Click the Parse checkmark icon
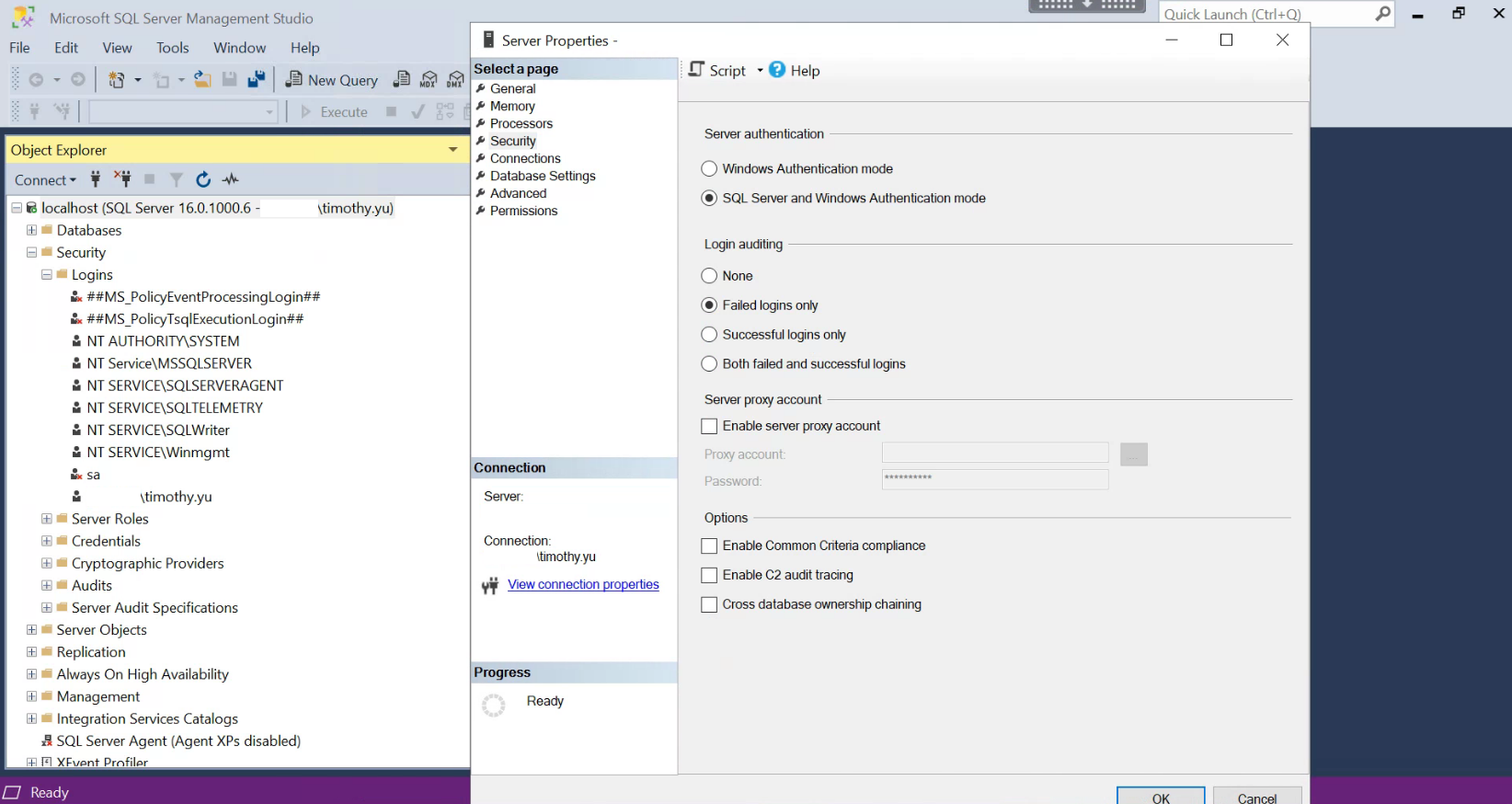Viewport: 1512px width, 804px height. coord(418,112)
